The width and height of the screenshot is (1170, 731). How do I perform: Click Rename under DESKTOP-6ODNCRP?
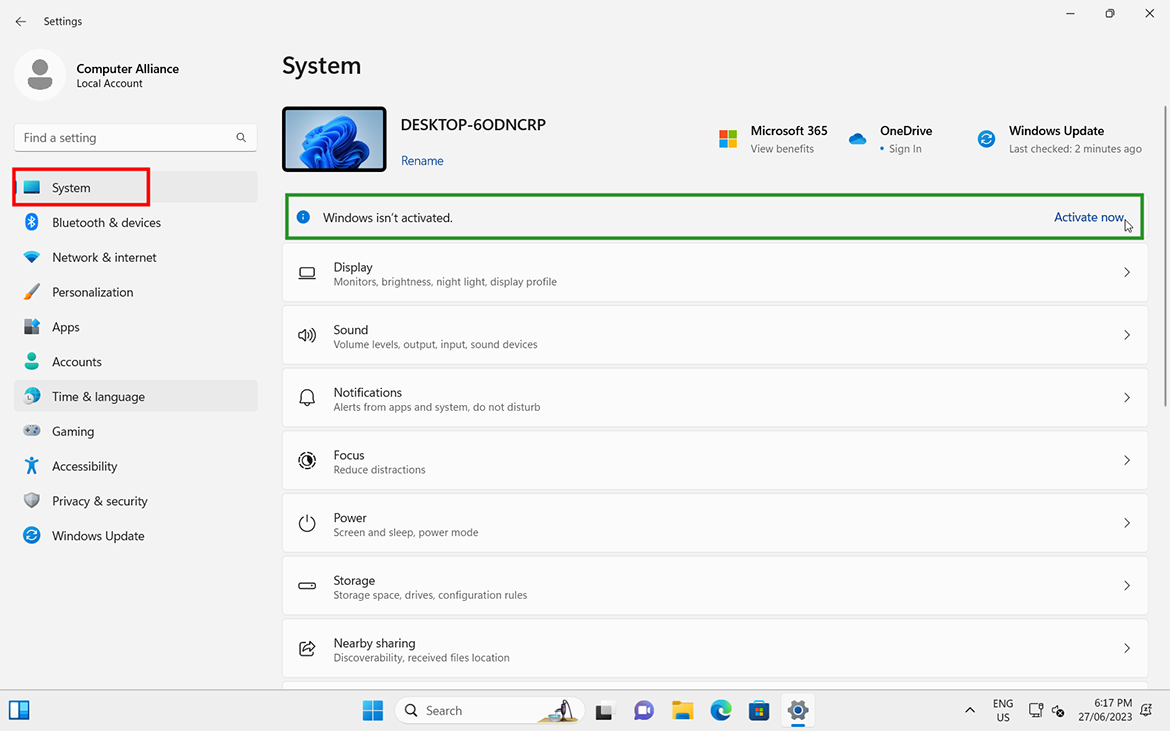pos(422,160)
